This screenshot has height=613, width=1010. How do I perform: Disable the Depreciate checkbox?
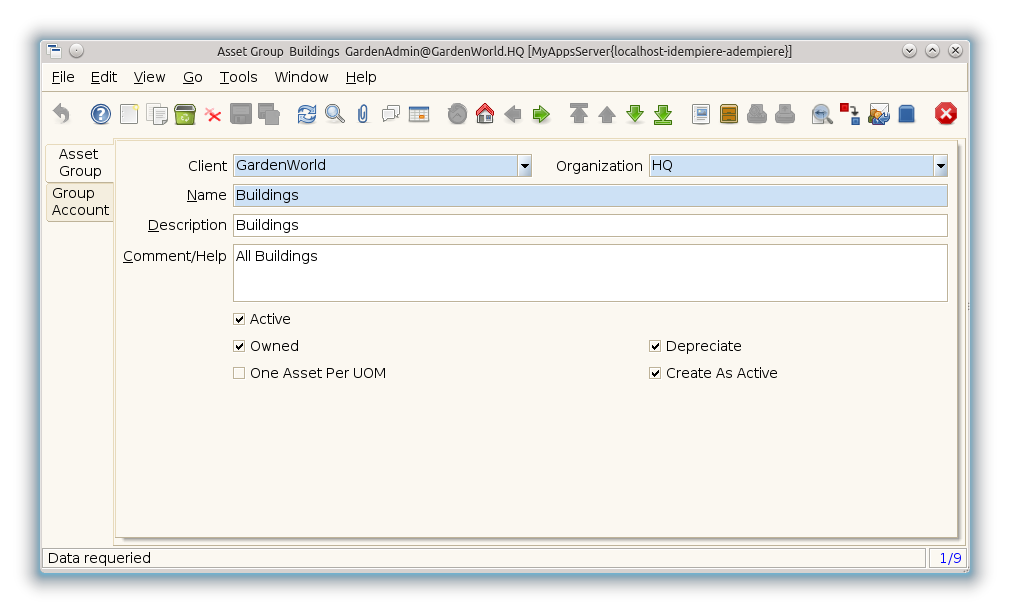(655, 346)
